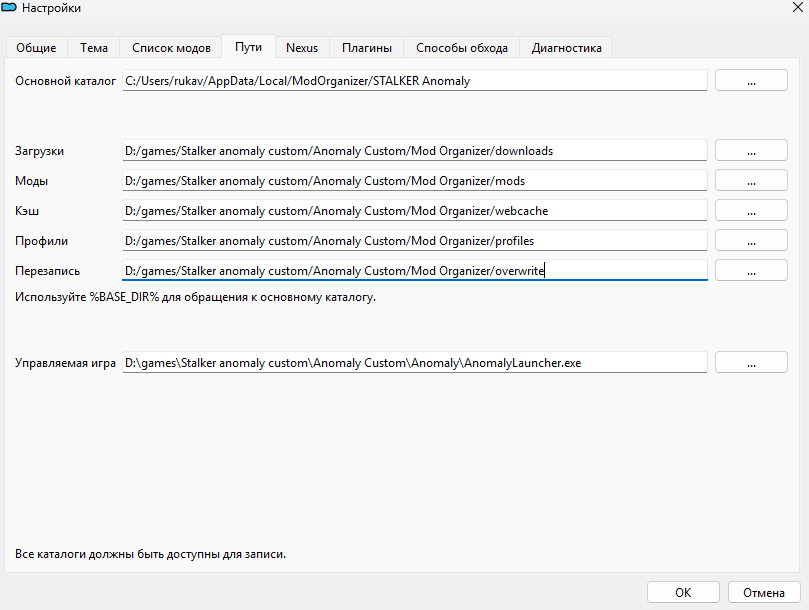Screen dimensions: 809x610
Task: Click the Основной каталог path field
Action: point(414,81)
